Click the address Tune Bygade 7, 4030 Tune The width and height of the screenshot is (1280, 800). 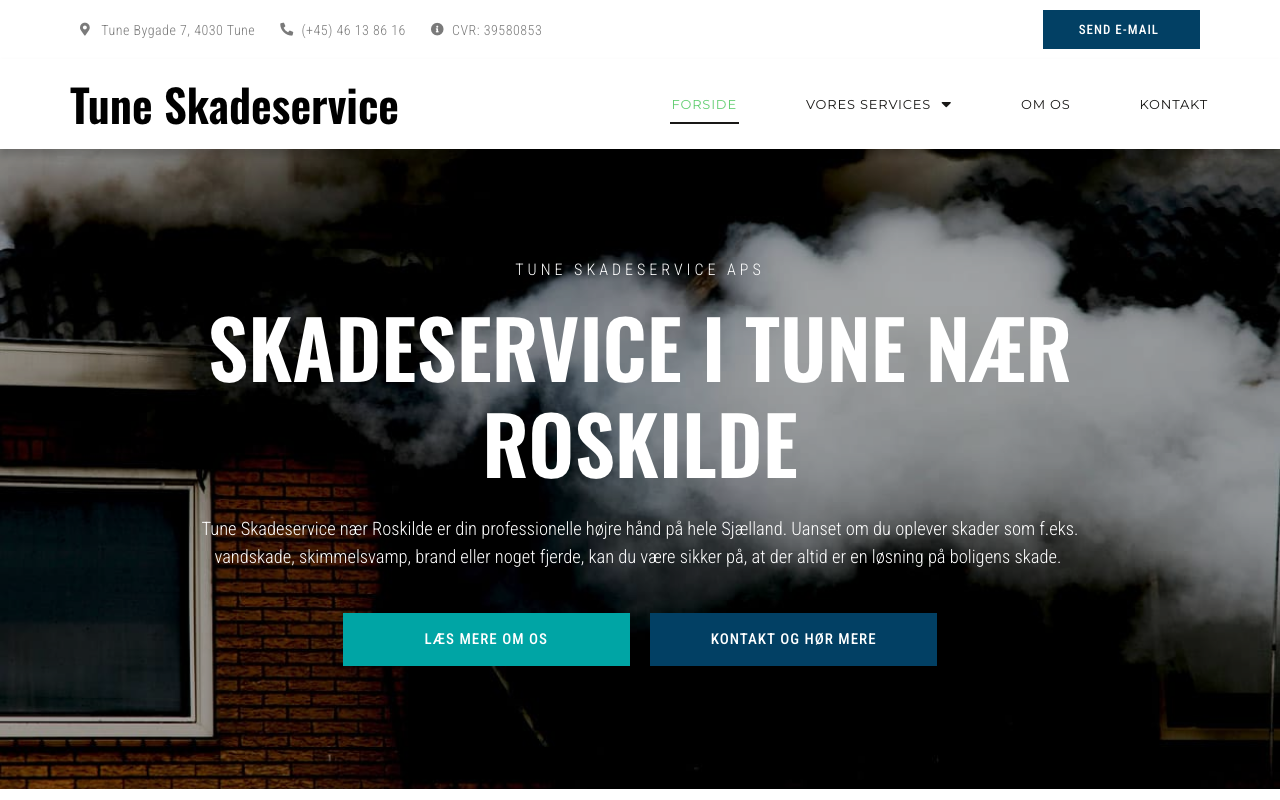point(178,30)
